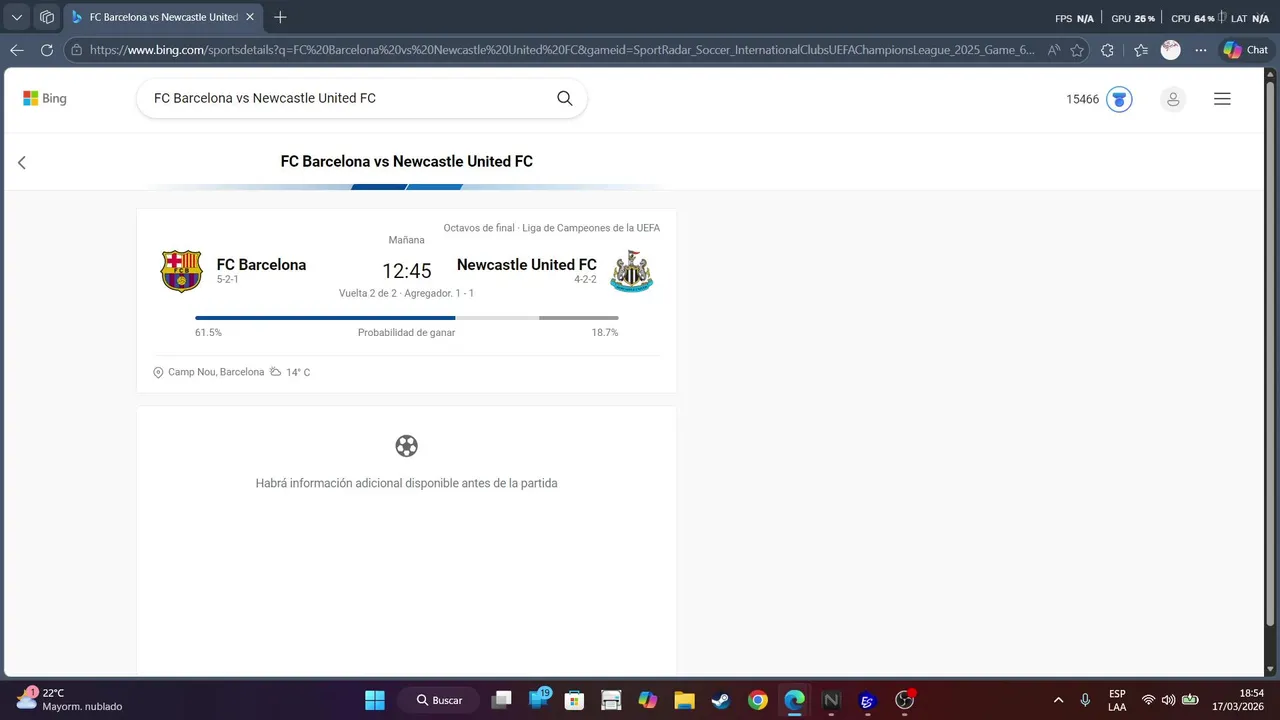This screenshot has width=1280, height=720.
Task: Click Camp Nou, Barcelona venue text
Action: tap(216, 372)
